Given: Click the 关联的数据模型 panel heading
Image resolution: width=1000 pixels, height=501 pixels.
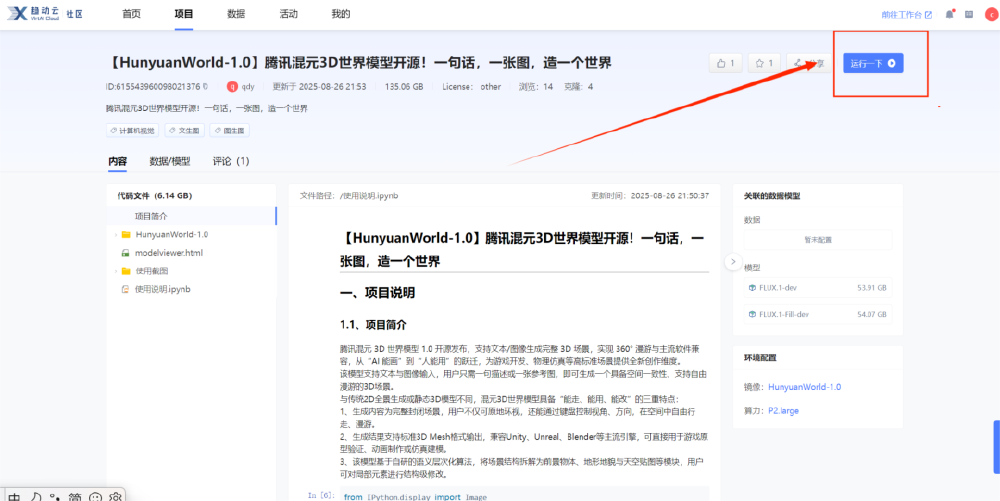Looking at the screenshot, I should (x=772, y=196).
